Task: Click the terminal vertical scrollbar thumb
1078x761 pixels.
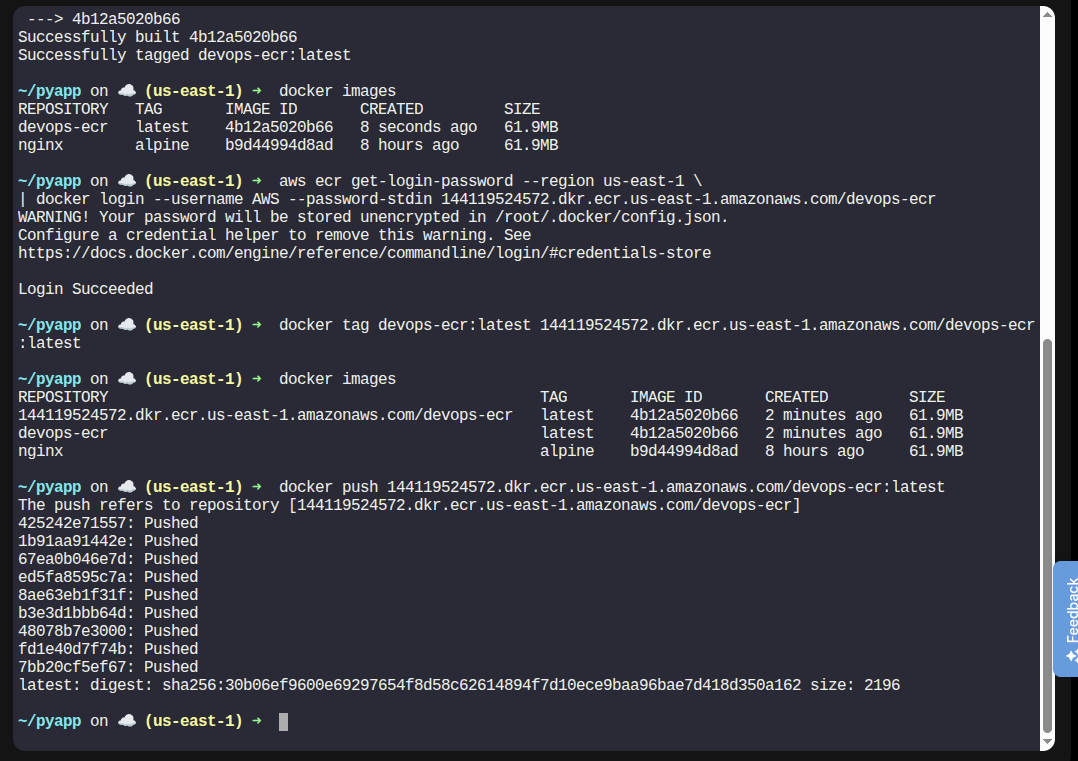Action: coord(1047,536)
